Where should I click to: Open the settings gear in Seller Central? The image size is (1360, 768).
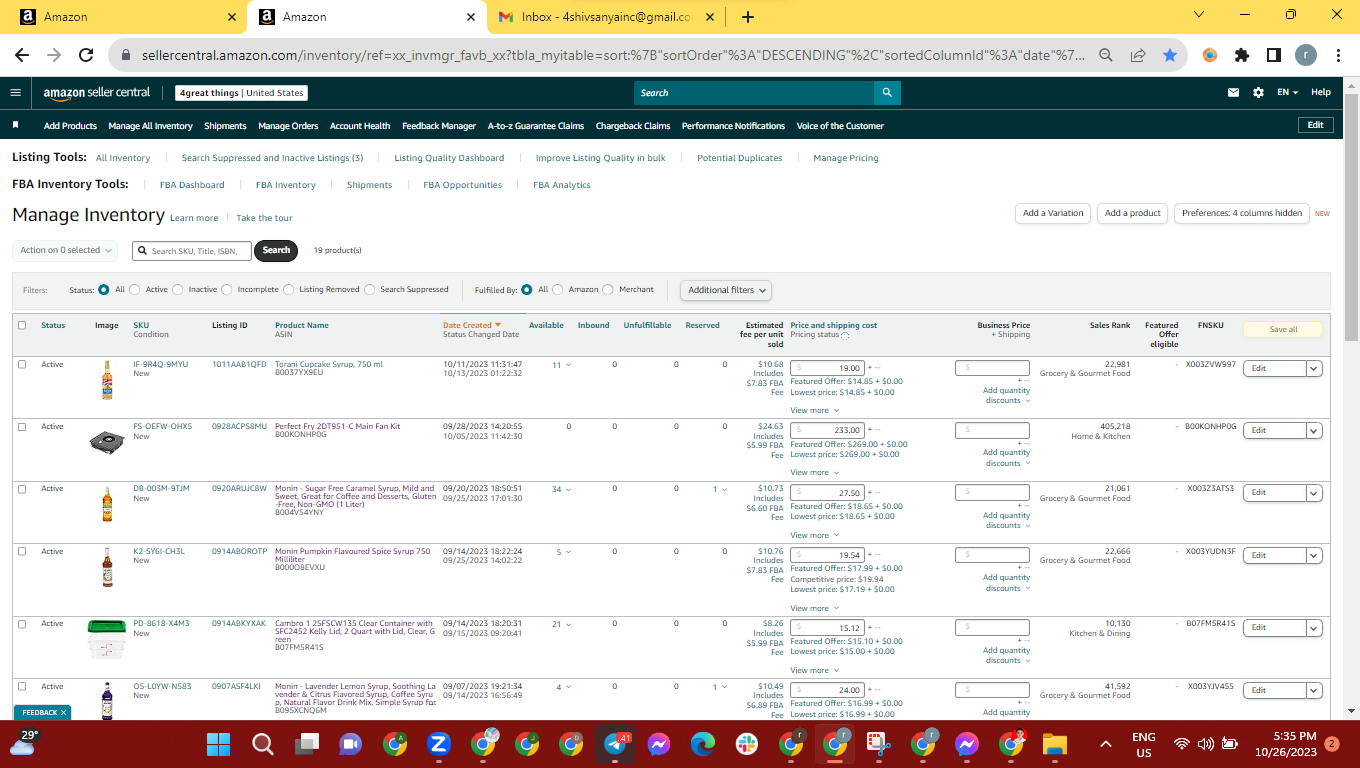pyautogui.click(x=1258, y=93)
